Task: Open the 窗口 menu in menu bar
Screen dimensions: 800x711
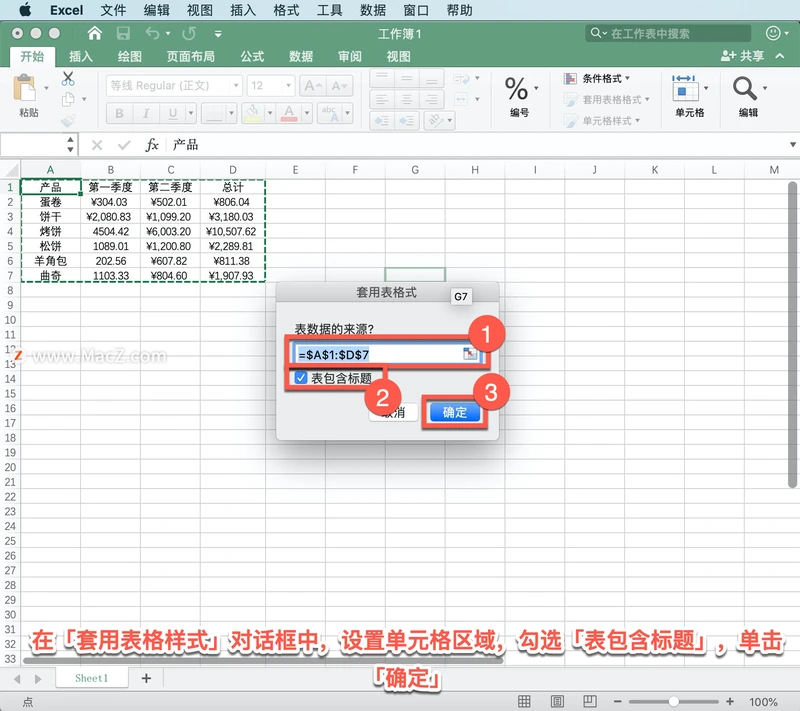Action: [x=416, y=10]
